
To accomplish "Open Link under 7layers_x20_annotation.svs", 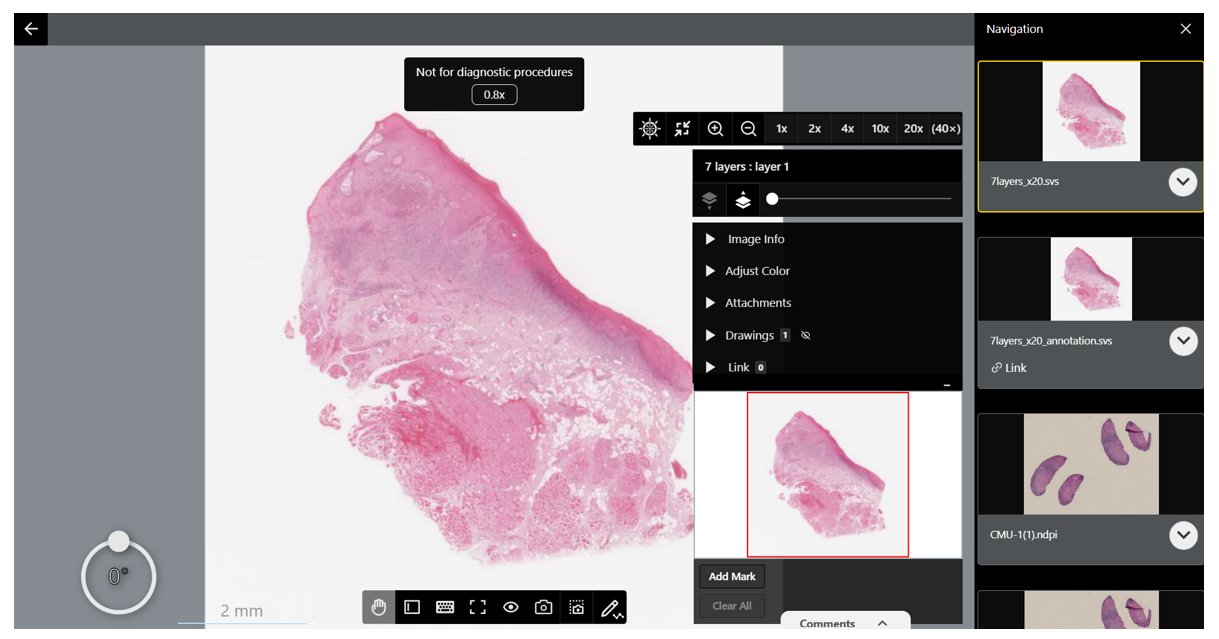I will [x=1009, y=368].
